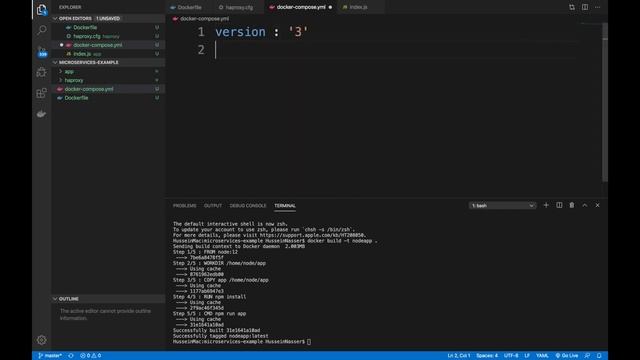Image resolution: width=640 pixels, height=360 pixels.
Task: Click the open changes icon in editor toolbar
Action: coord(572,7)
